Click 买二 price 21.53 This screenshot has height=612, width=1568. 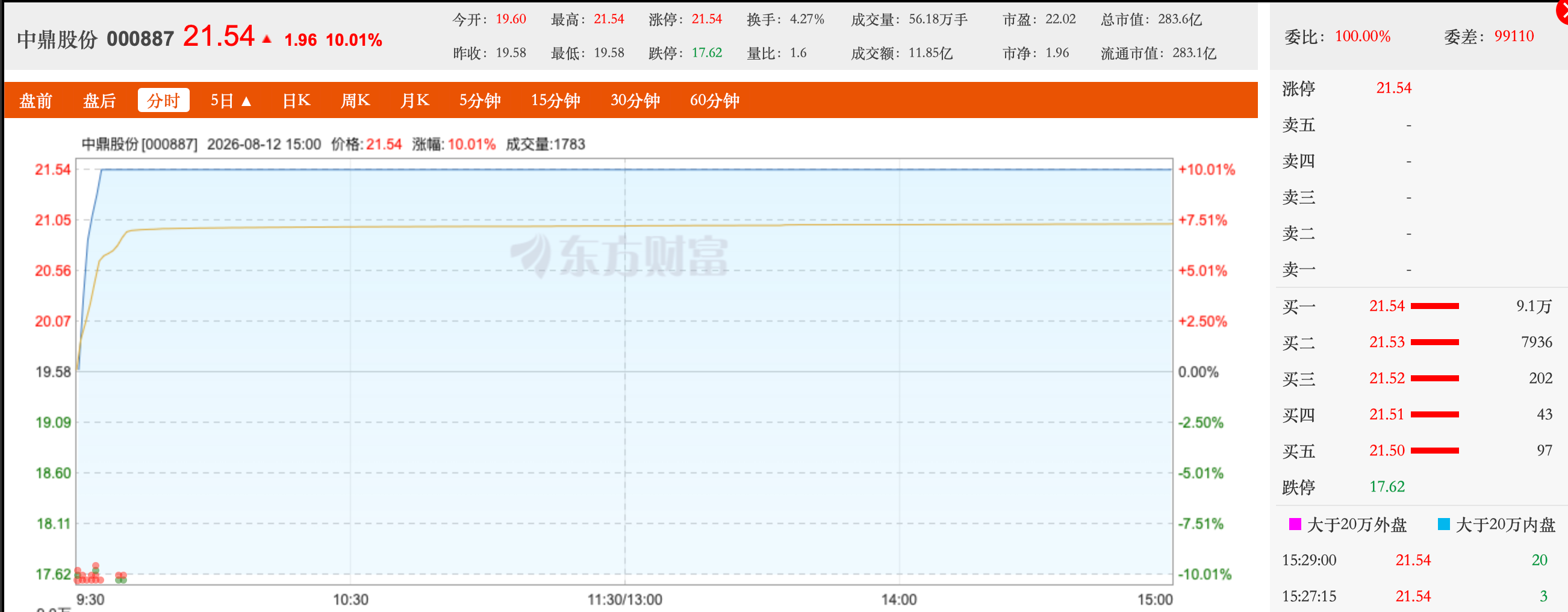1387,342
